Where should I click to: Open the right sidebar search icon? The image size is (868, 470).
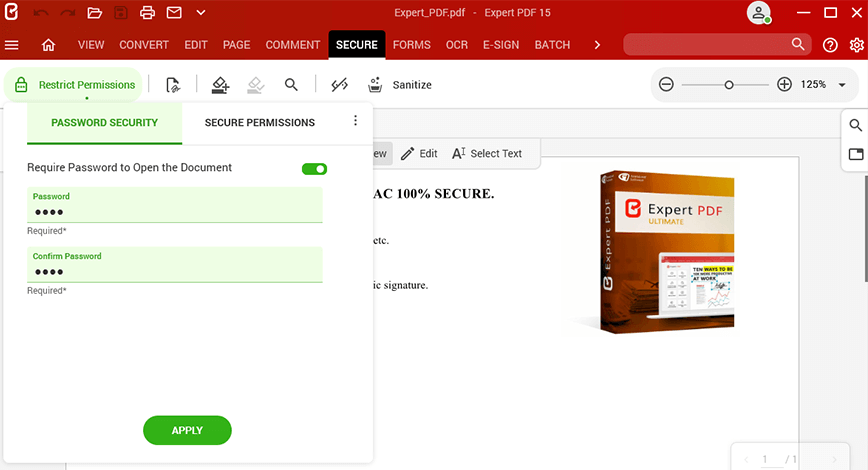(x=855, y=125)
